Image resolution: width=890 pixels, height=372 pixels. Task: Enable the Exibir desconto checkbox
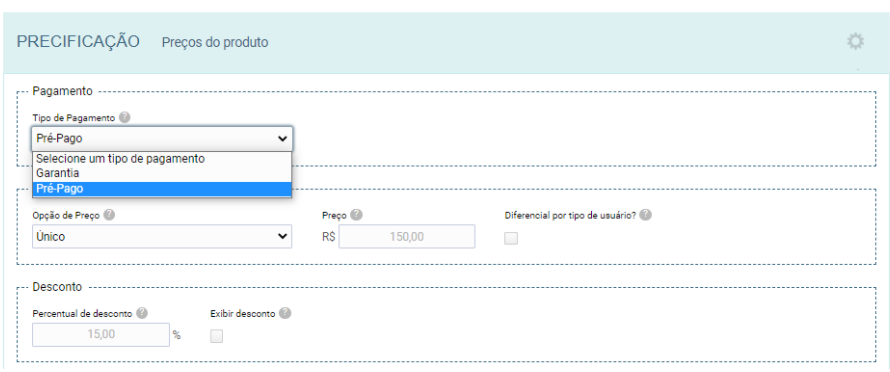pyautogui.click(x=216, y=336)
